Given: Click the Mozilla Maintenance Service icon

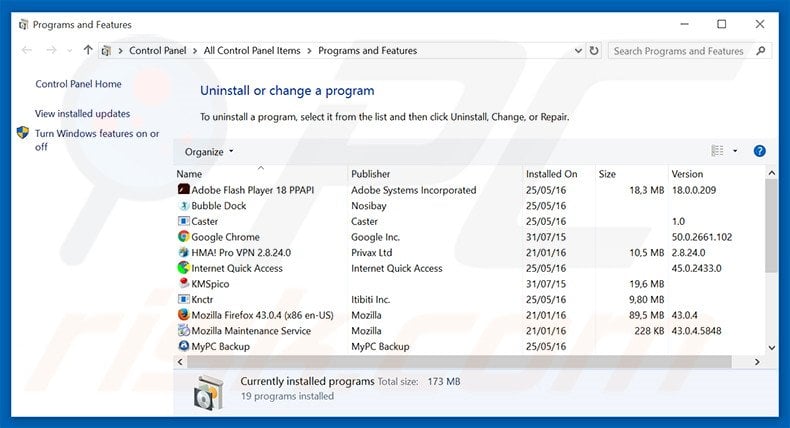Looking at the screenshot, I should point(183,330).
